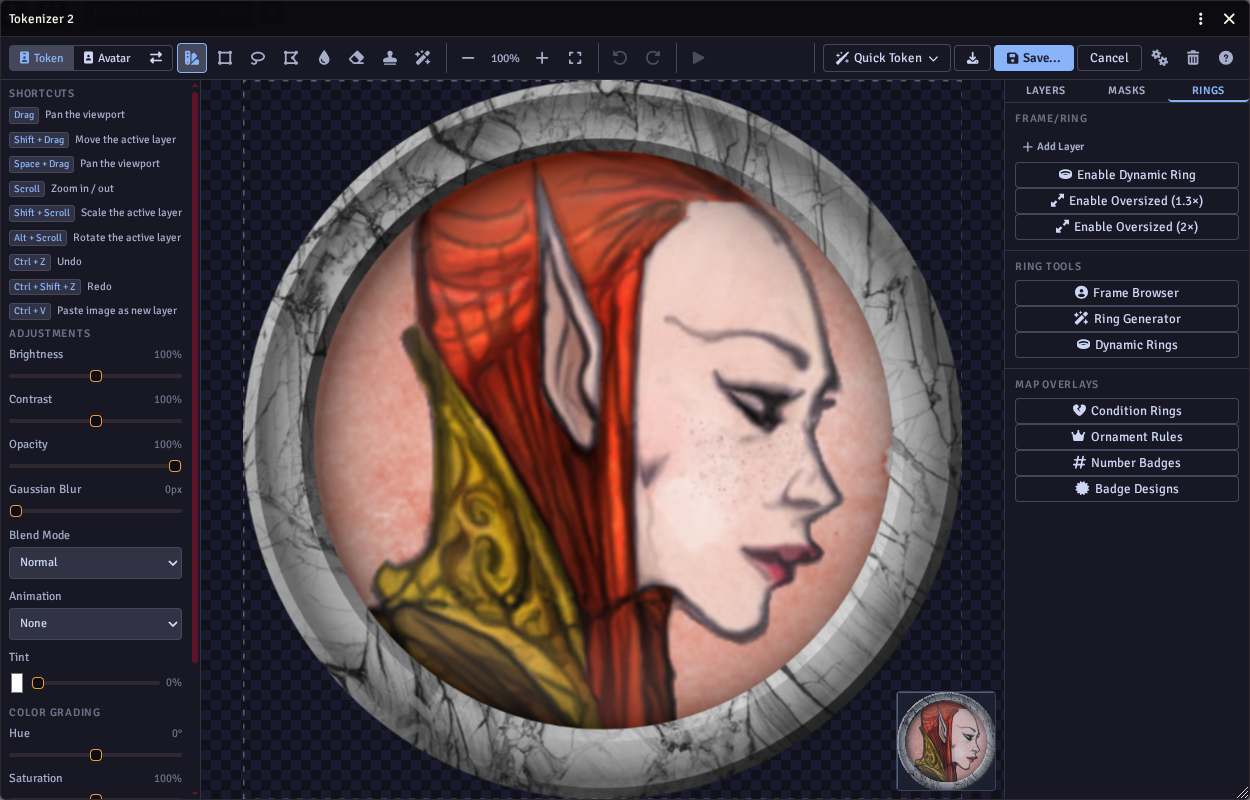This screenshot has height=800, width=1250.
Task: Open Tokenizer settings gears
Action: pyautogui.click(x=1160, y=58)
